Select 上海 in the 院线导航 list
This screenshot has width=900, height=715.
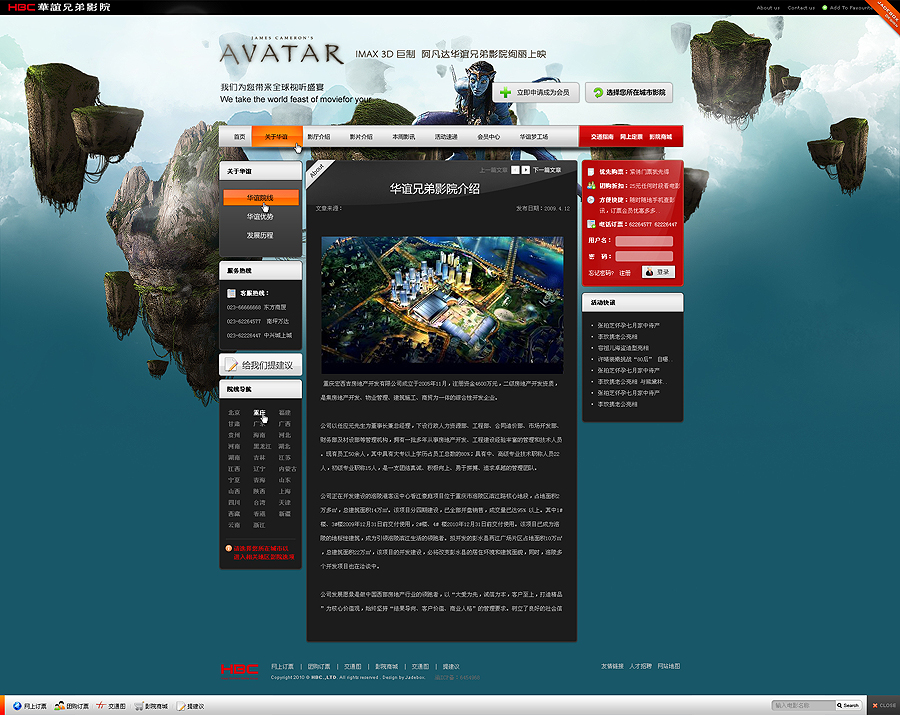285,491
